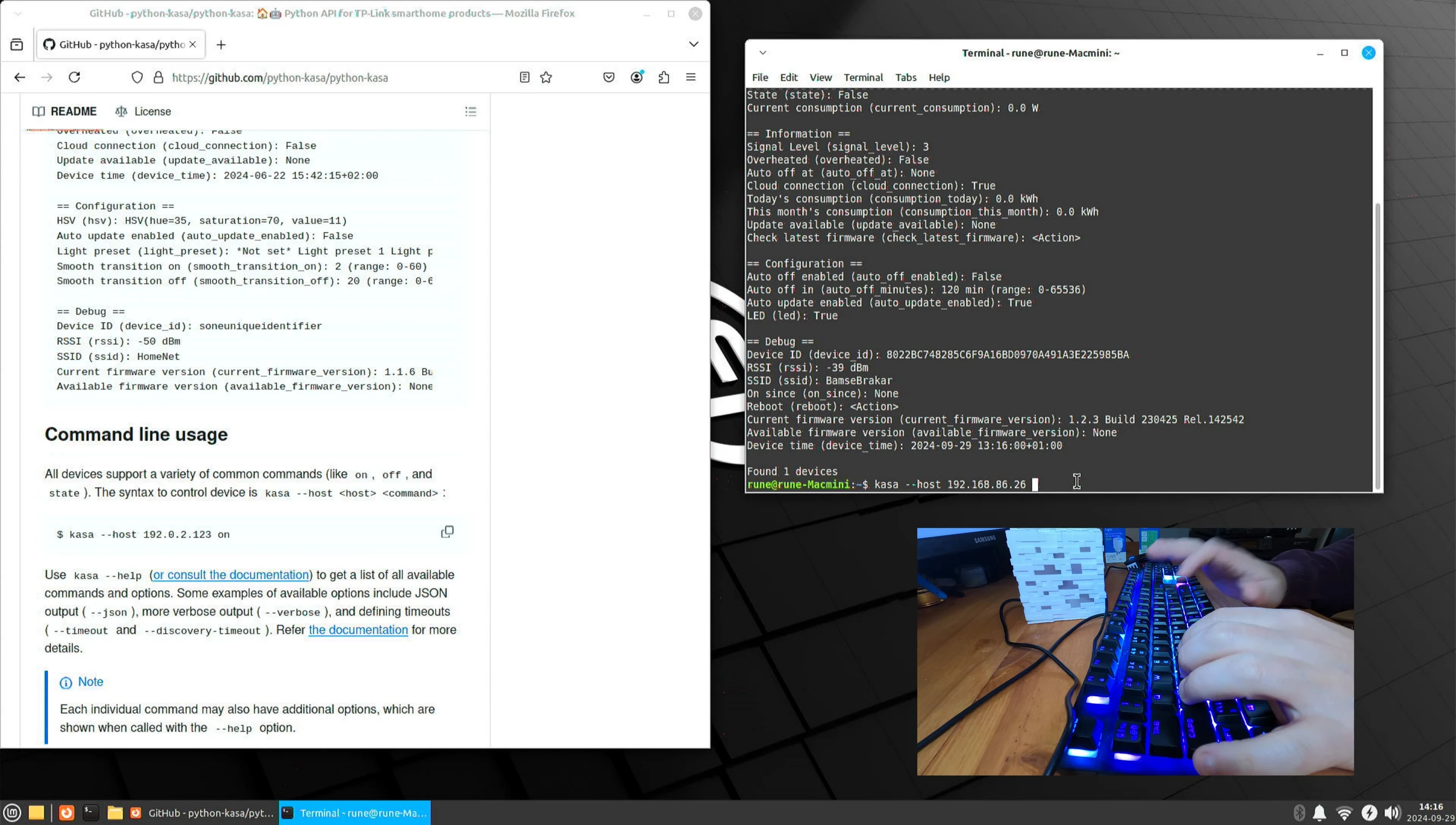This screenshot has height=825, width=1456.
Task: Select 'Command line usage' heading
Action: 136,434
